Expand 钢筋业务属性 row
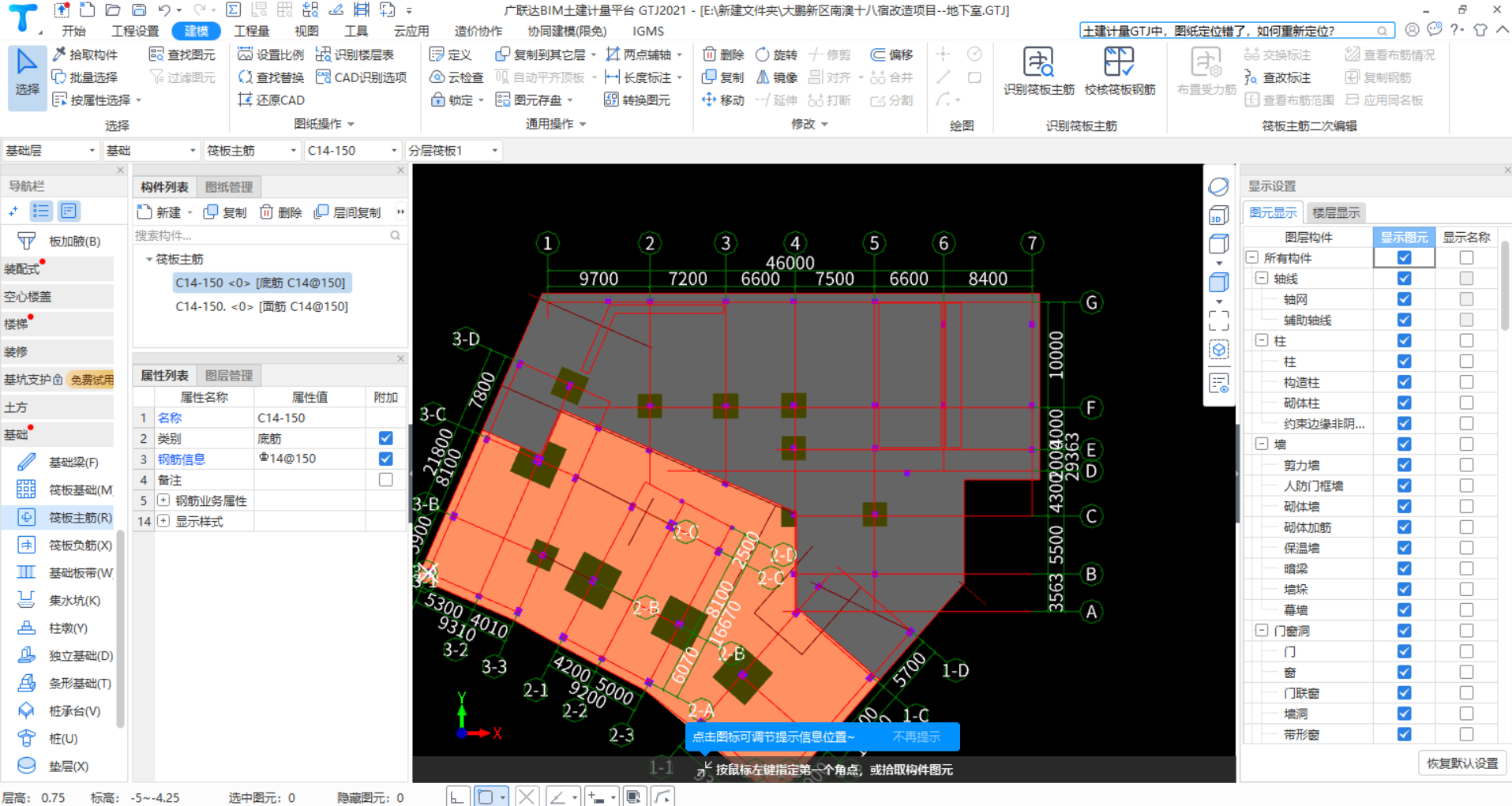 [163, 500]
